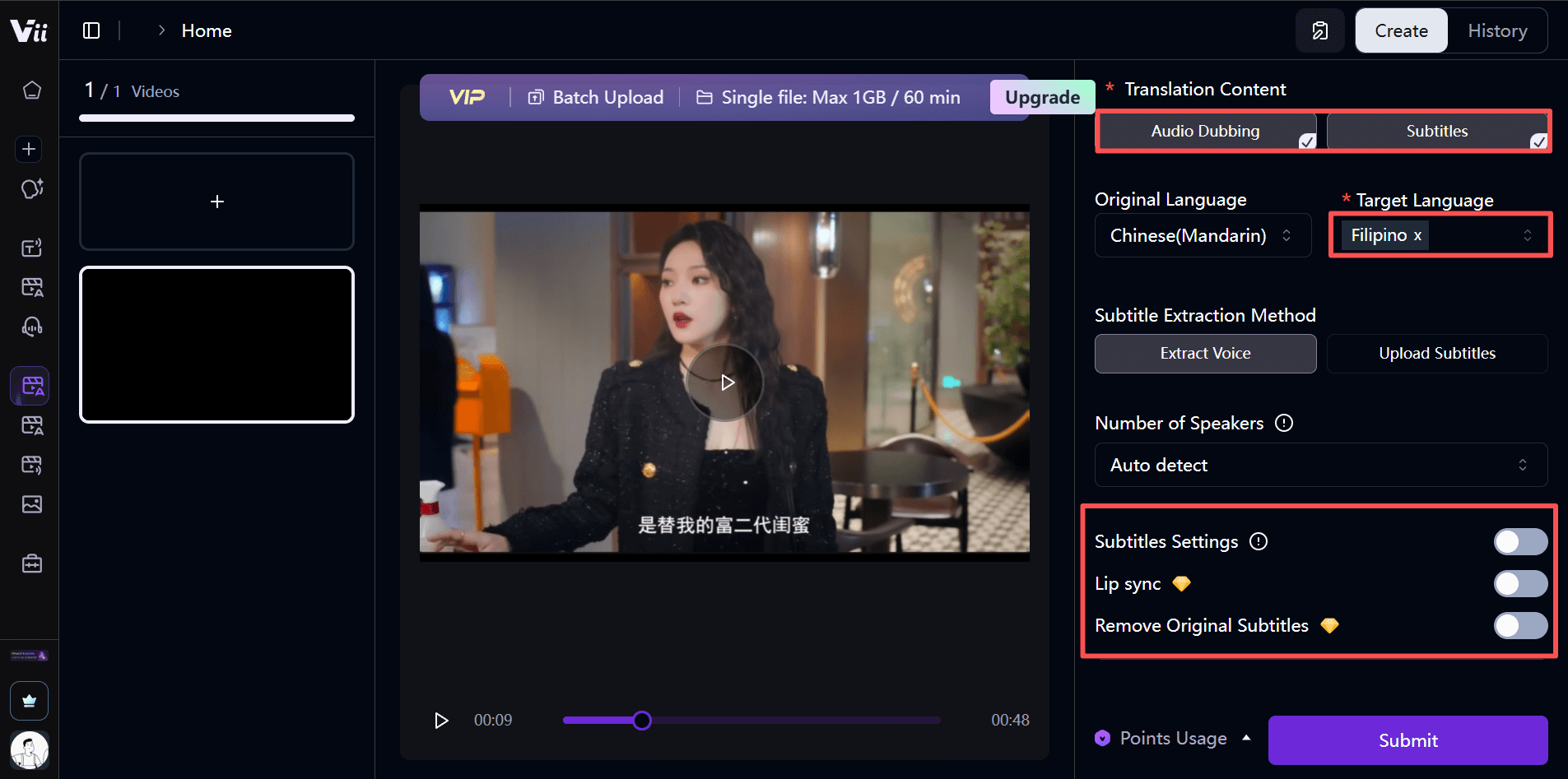Select the Upload Subtitles option

(x=1436, y=353)
